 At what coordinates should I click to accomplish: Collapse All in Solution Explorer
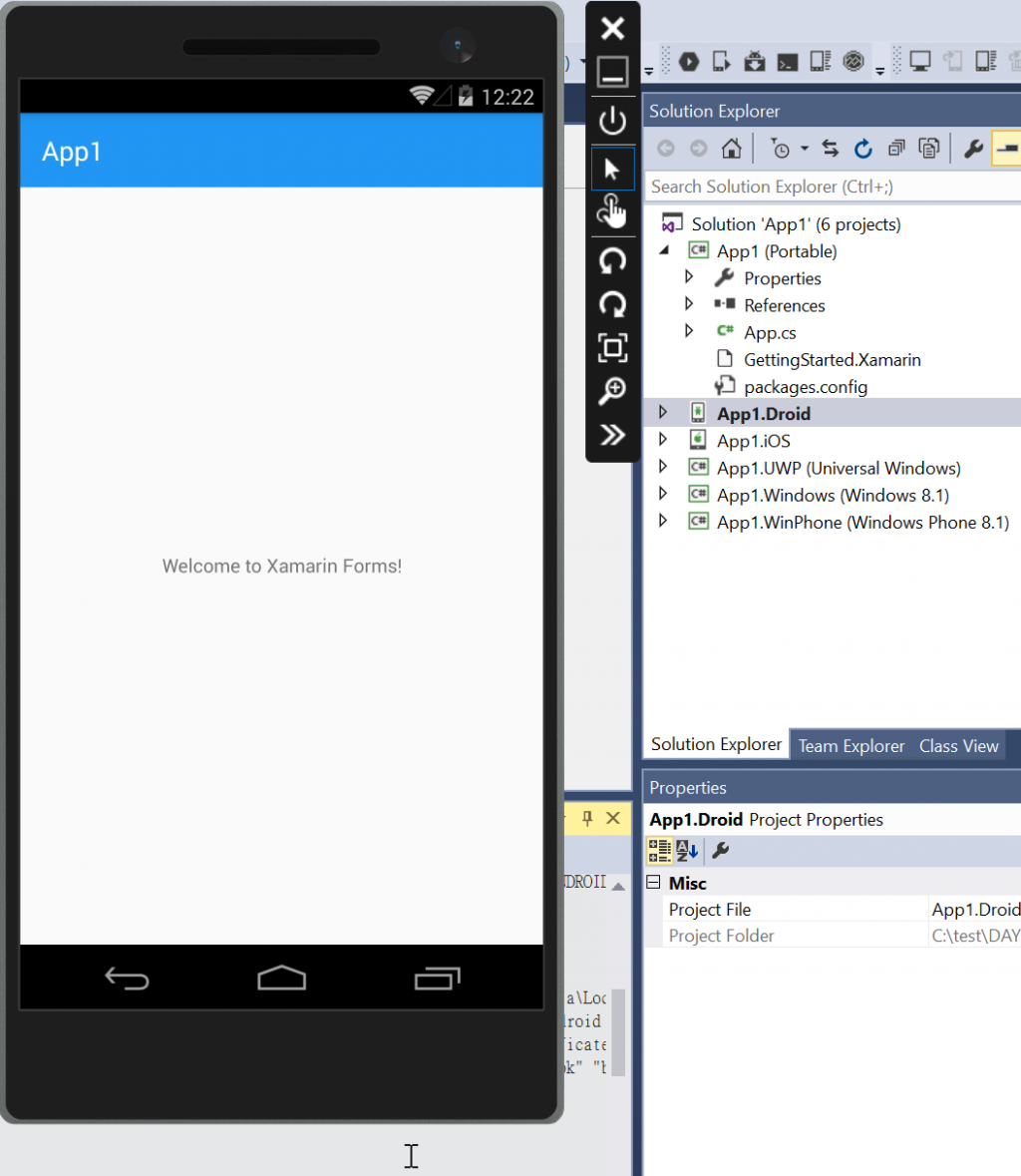pos(896,149)
